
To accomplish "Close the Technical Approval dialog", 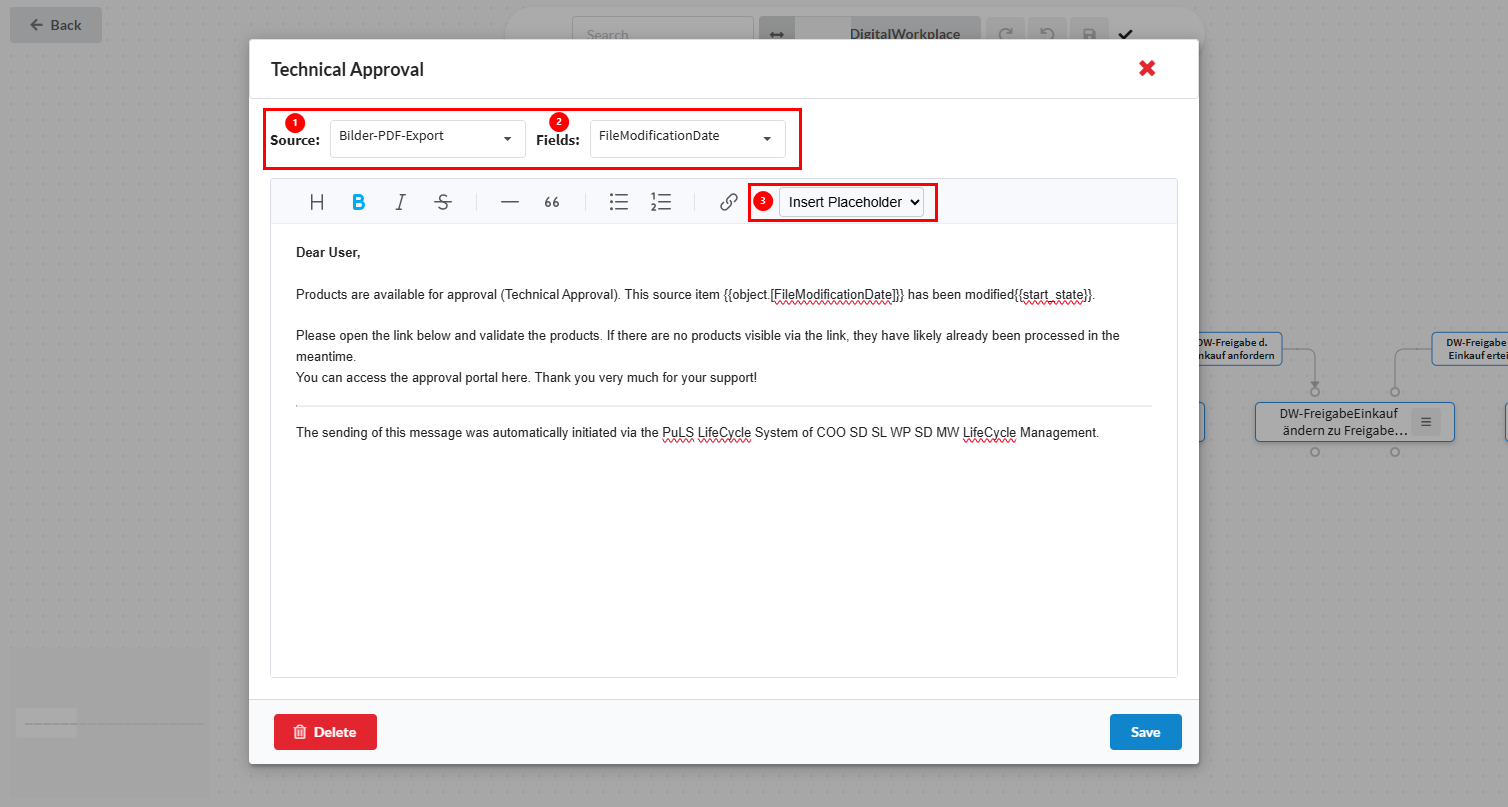I will (x=1147, y=68).
